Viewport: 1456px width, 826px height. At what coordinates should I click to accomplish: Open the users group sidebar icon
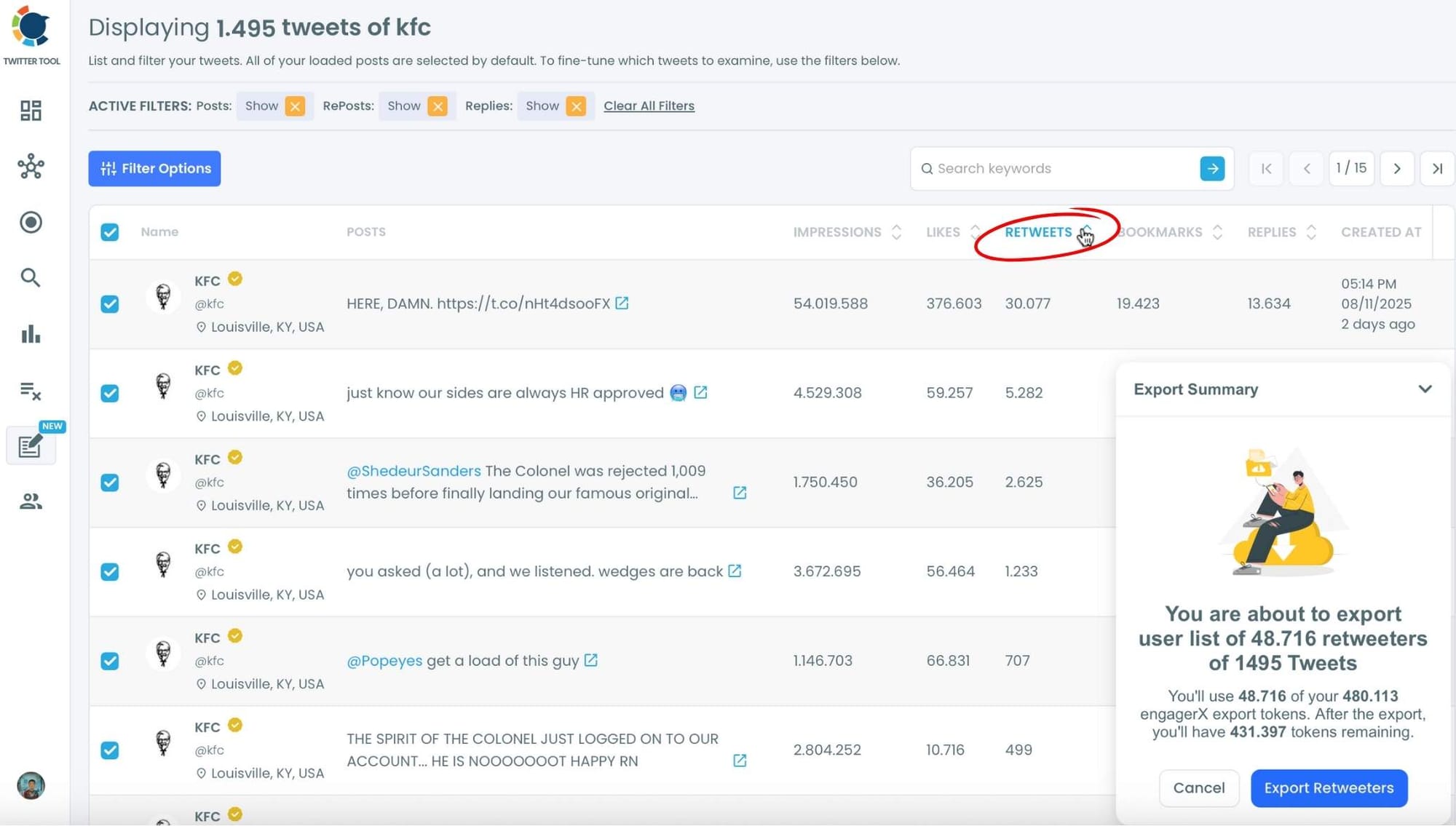pyautogui.click(x=31, y=501)
